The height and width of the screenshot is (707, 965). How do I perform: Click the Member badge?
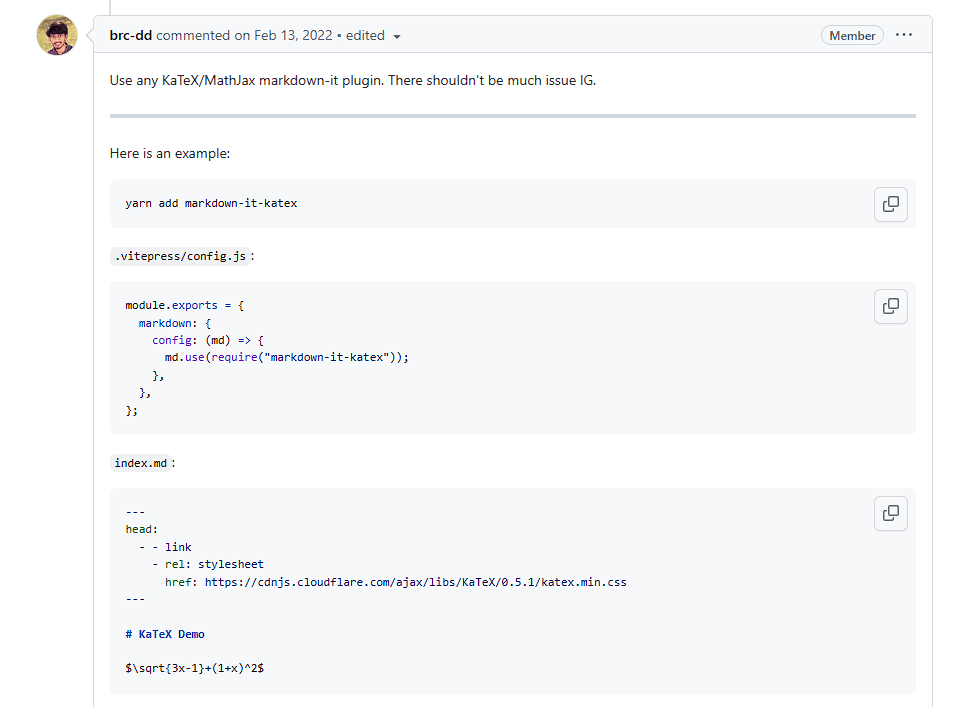[x=852, y=36]
